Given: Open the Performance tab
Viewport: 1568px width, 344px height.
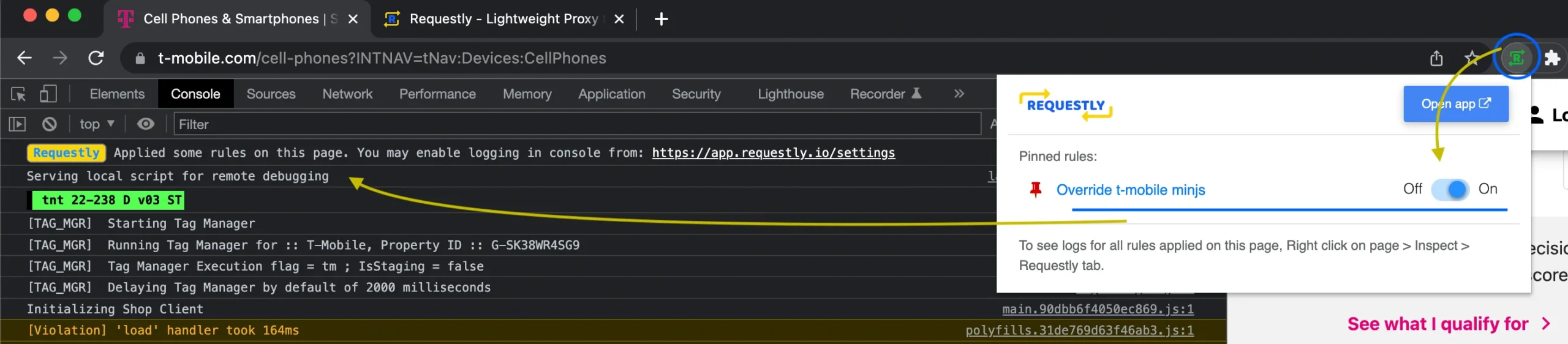Looking at the screenshot, I should [x=437, y=94].
